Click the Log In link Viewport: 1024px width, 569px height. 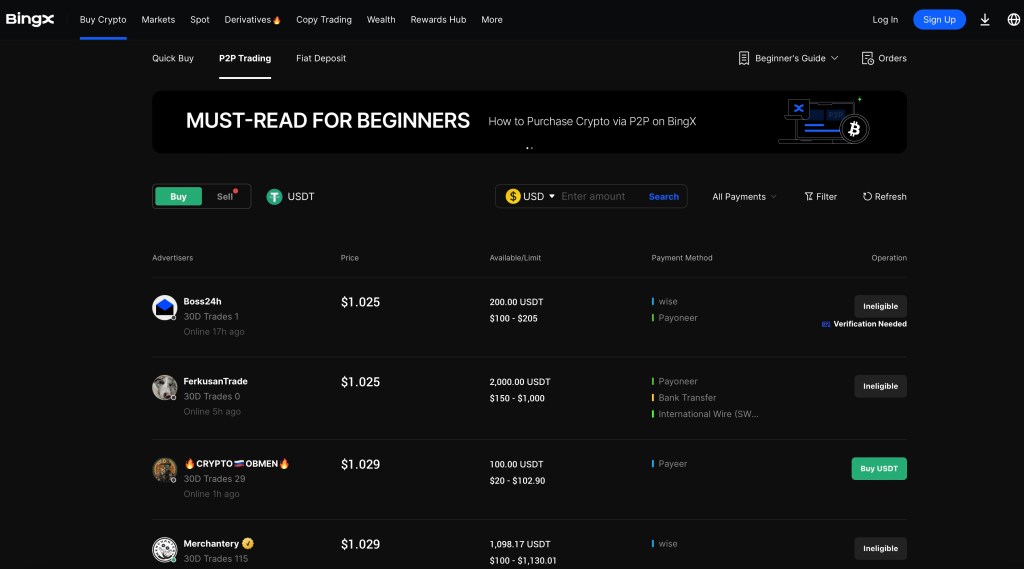(885, 20)
